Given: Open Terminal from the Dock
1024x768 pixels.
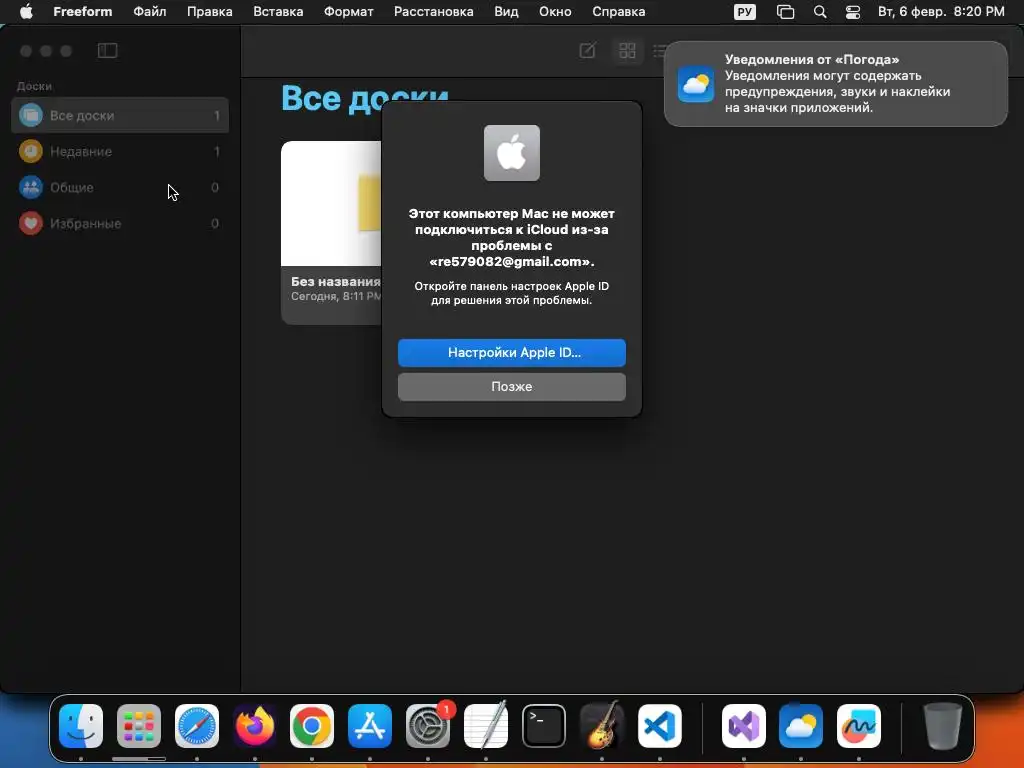Looking at the screenshot, I should 543,726.
